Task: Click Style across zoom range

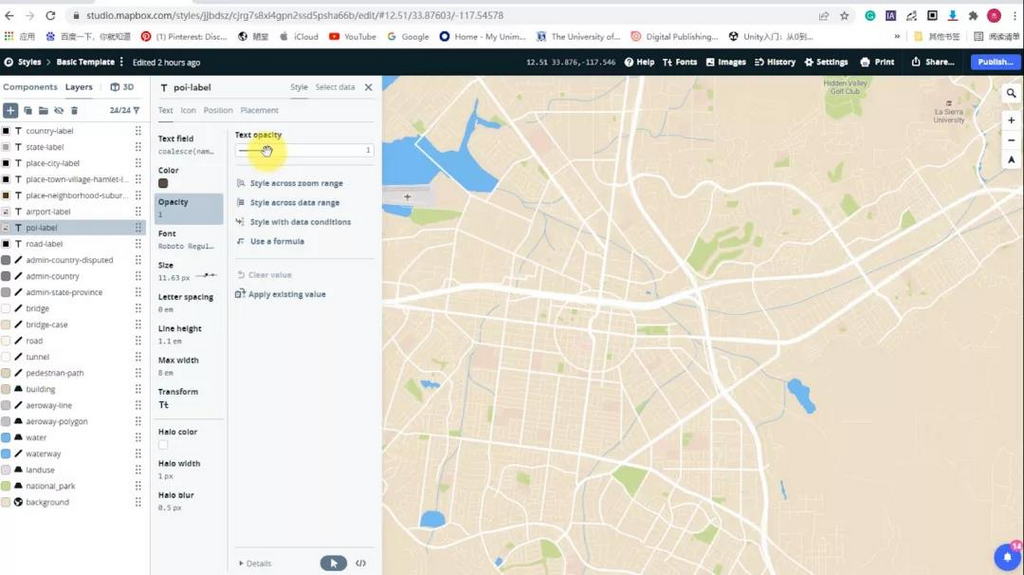Action: (x=295, y=184)
